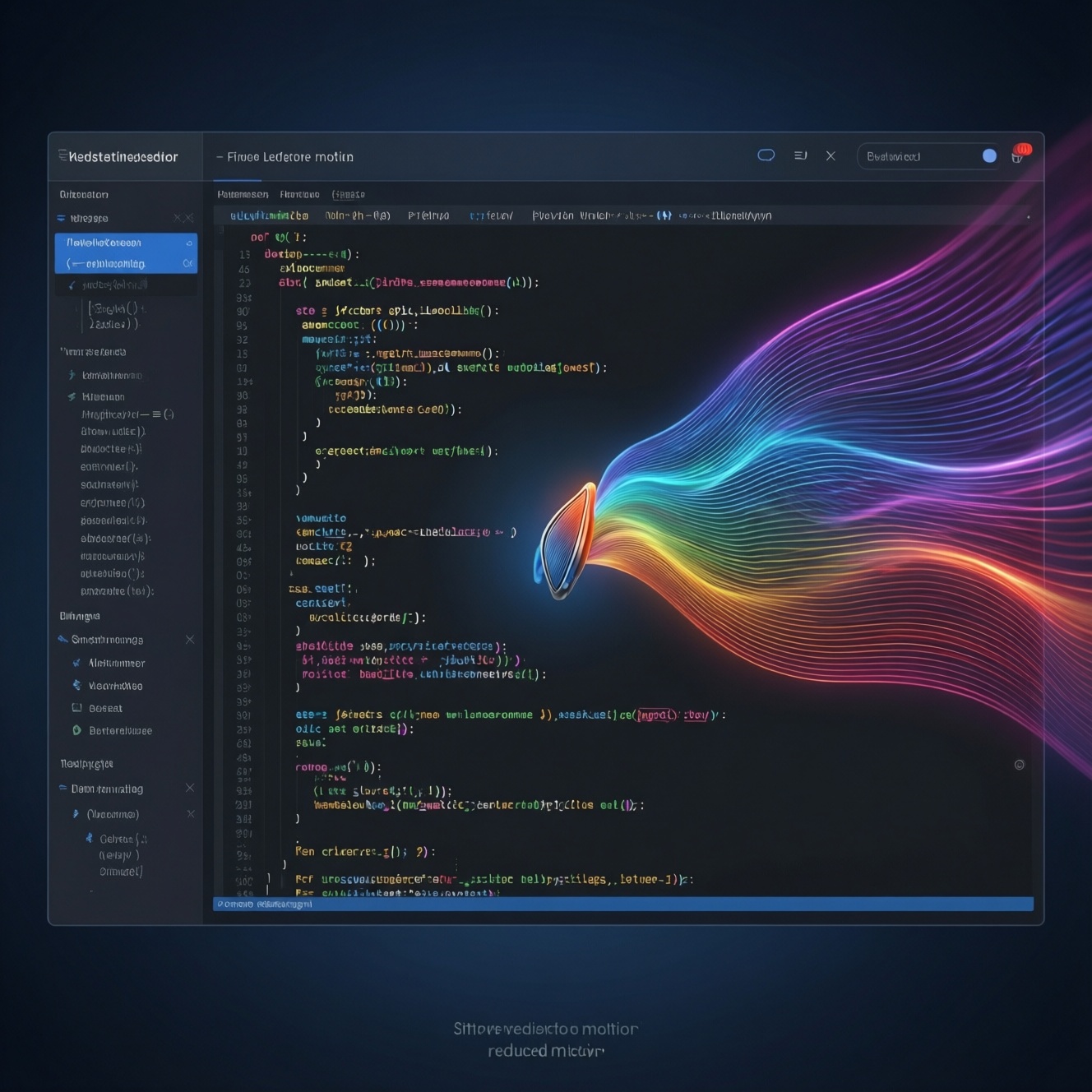
Task: Collapse the "Ntrosse" sidebar group via its blue icon
Action: click(61, 218)
